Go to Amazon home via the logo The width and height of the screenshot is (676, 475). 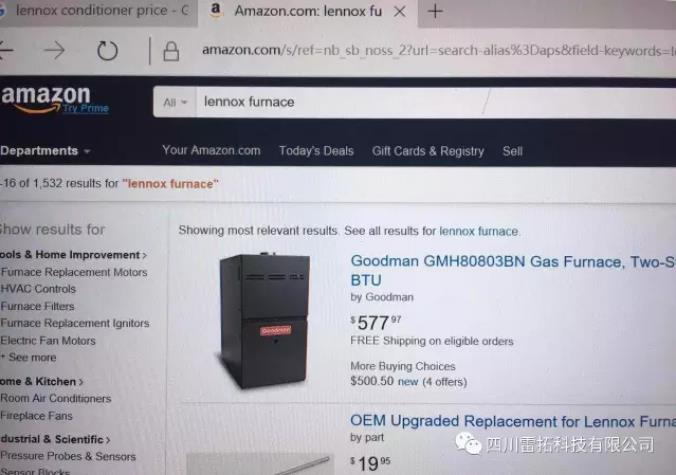point(46,96)
